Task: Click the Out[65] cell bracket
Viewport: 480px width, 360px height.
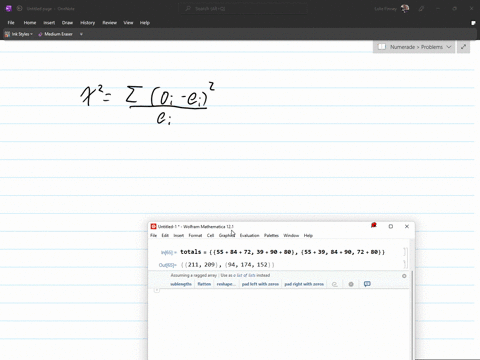Action: 405,264
